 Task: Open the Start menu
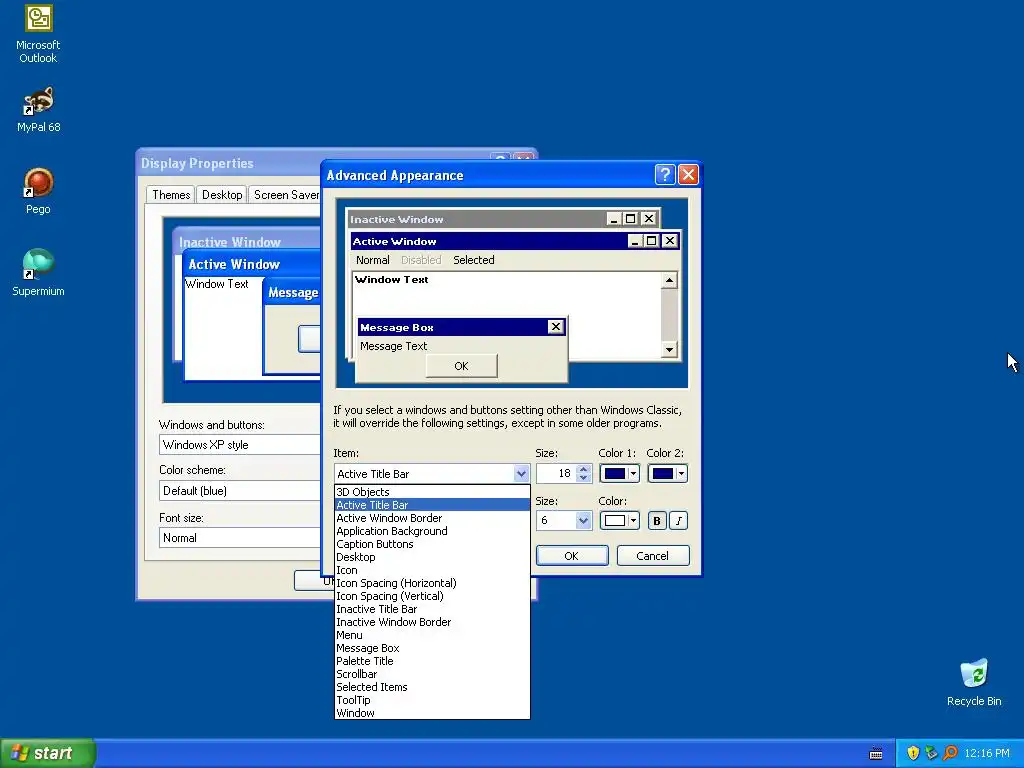[48, 753]
